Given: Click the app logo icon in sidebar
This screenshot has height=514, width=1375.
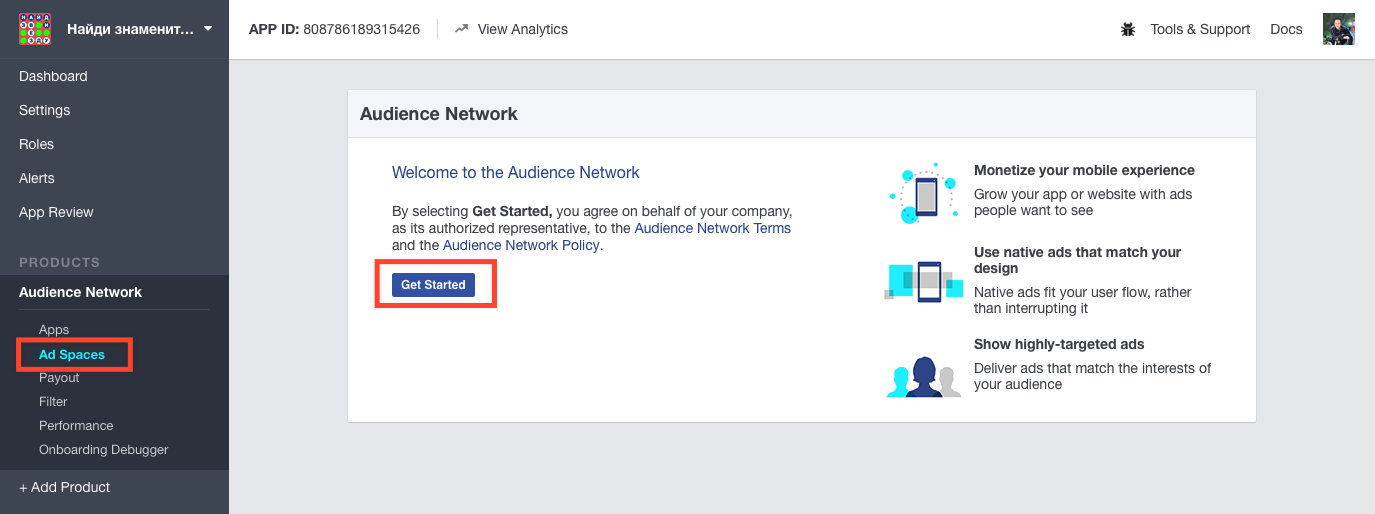Looking at the screenshot, I should click(x=35, y=29).
